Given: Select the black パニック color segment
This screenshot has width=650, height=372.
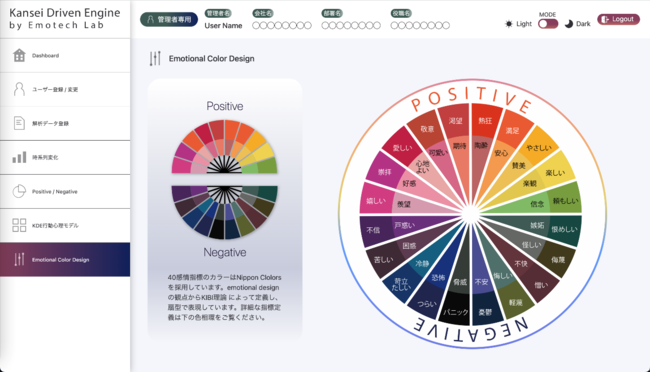Looking at the screenshot, I should coord(456,310).
